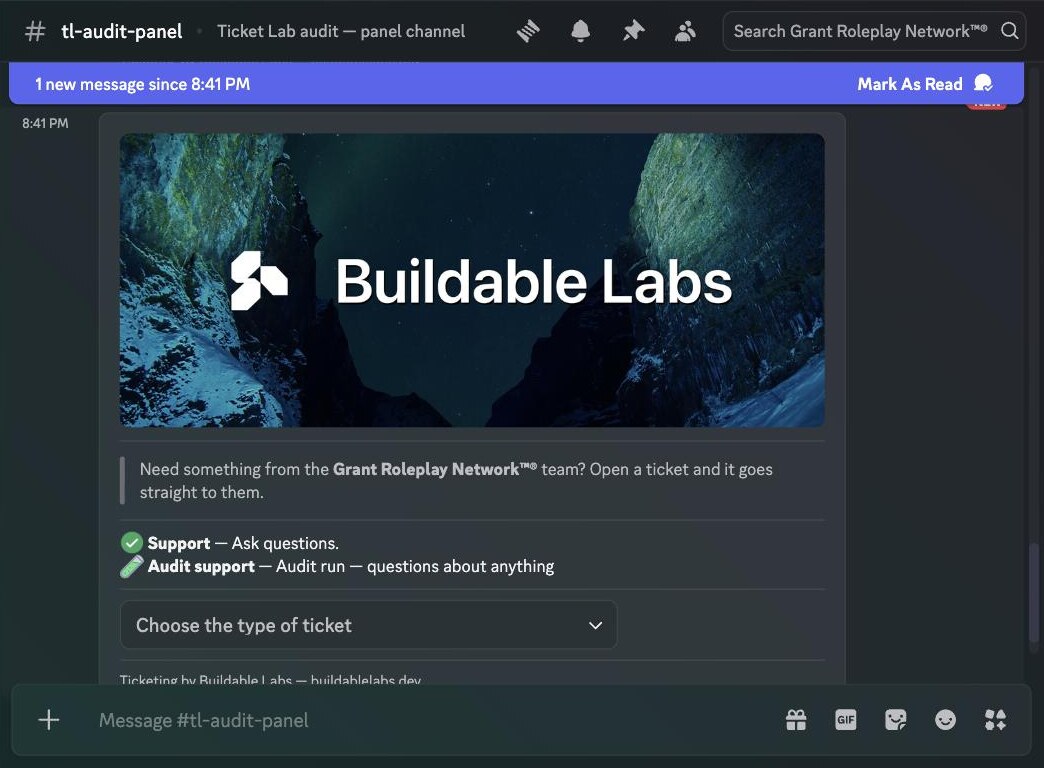Image resolution: width=1044 pixels, height=768 pixels.
Task: Open the sticker picker icon
Action: point(896,720)
